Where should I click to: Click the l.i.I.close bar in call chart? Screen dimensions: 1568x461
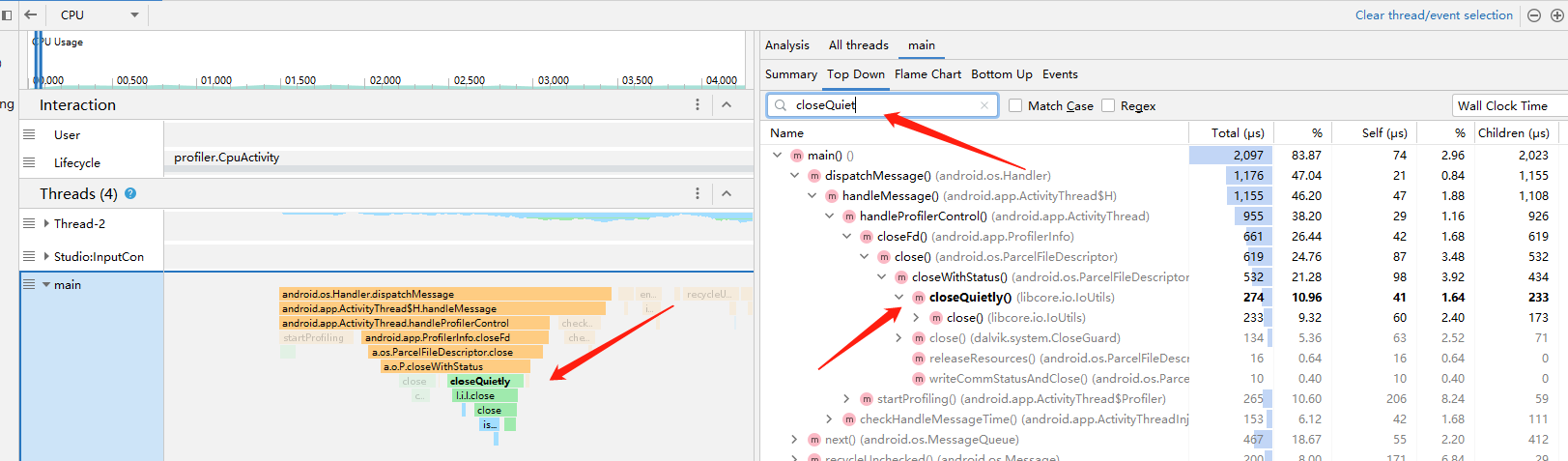point(485,395)
